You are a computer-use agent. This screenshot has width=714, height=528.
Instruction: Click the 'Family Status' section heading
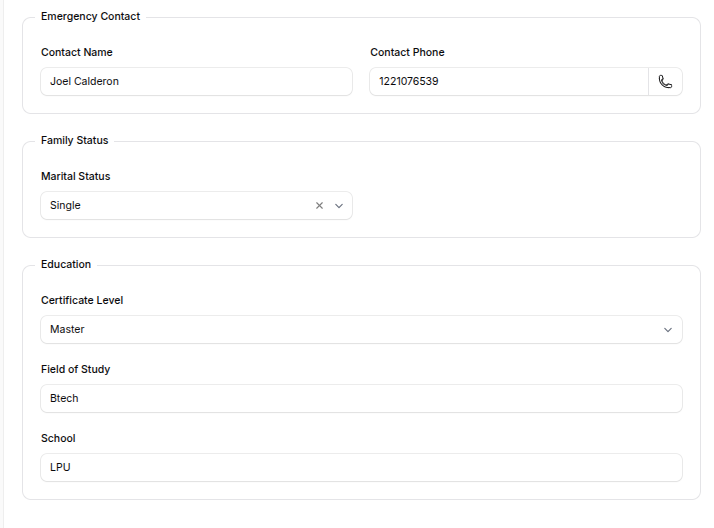pos(75,140)
